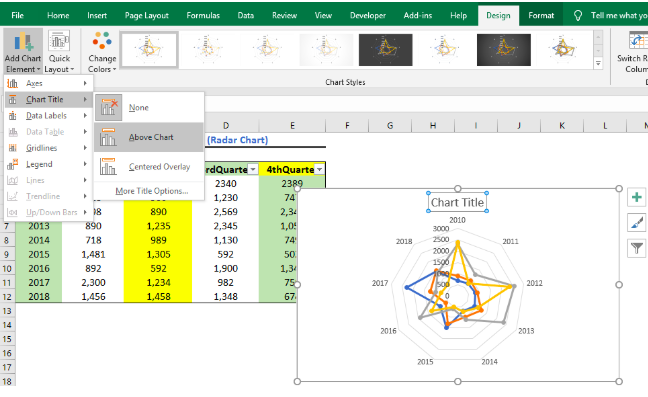Open the Add Chart Element dropdown
Viewport: 648px width, 397px height.
click(x=23, y=51)
